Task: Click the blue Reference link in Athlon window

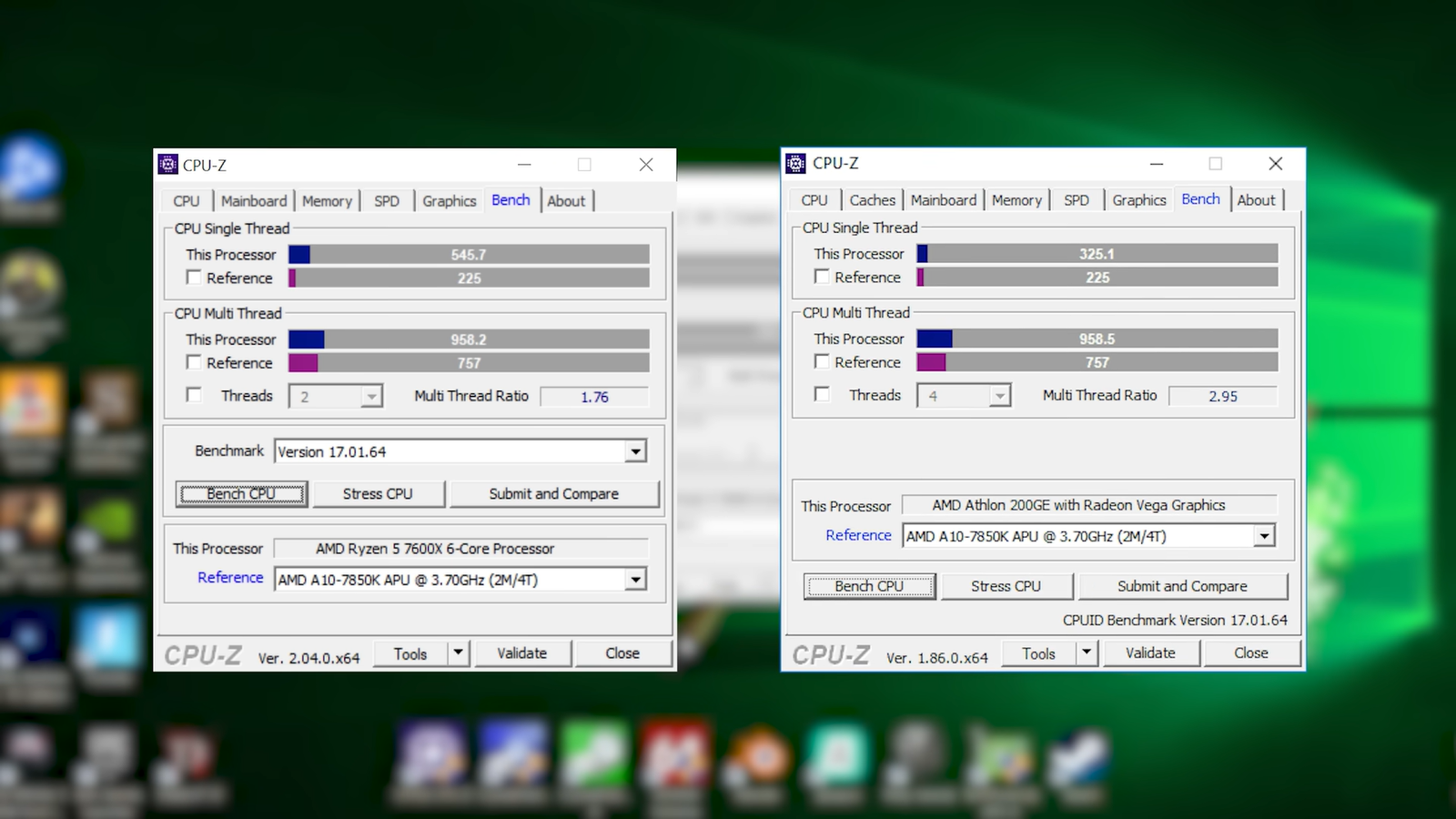Action: tap(858, 535)
